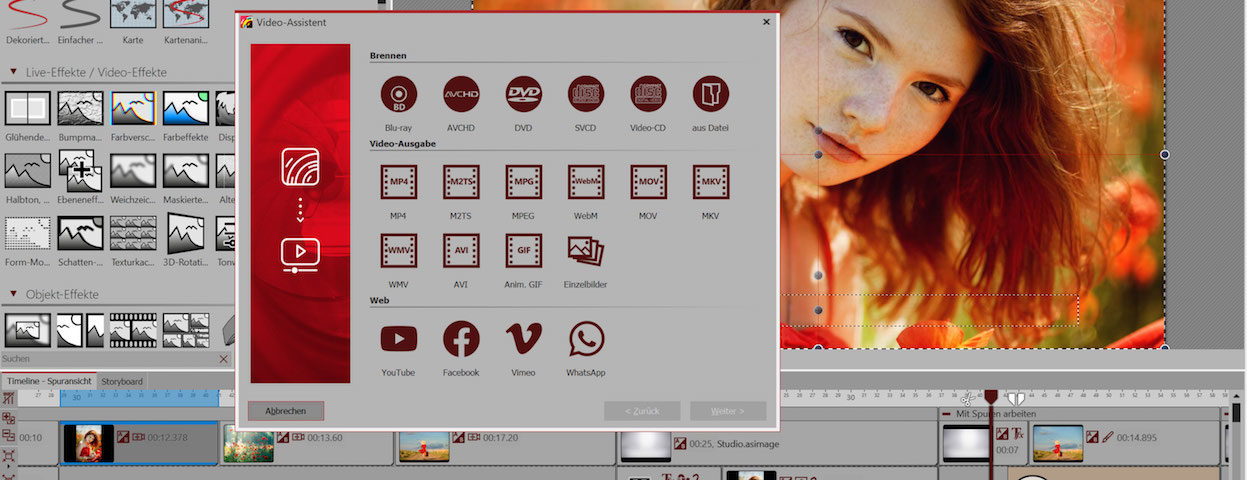Click into the Suchen search field

[108, 358]
